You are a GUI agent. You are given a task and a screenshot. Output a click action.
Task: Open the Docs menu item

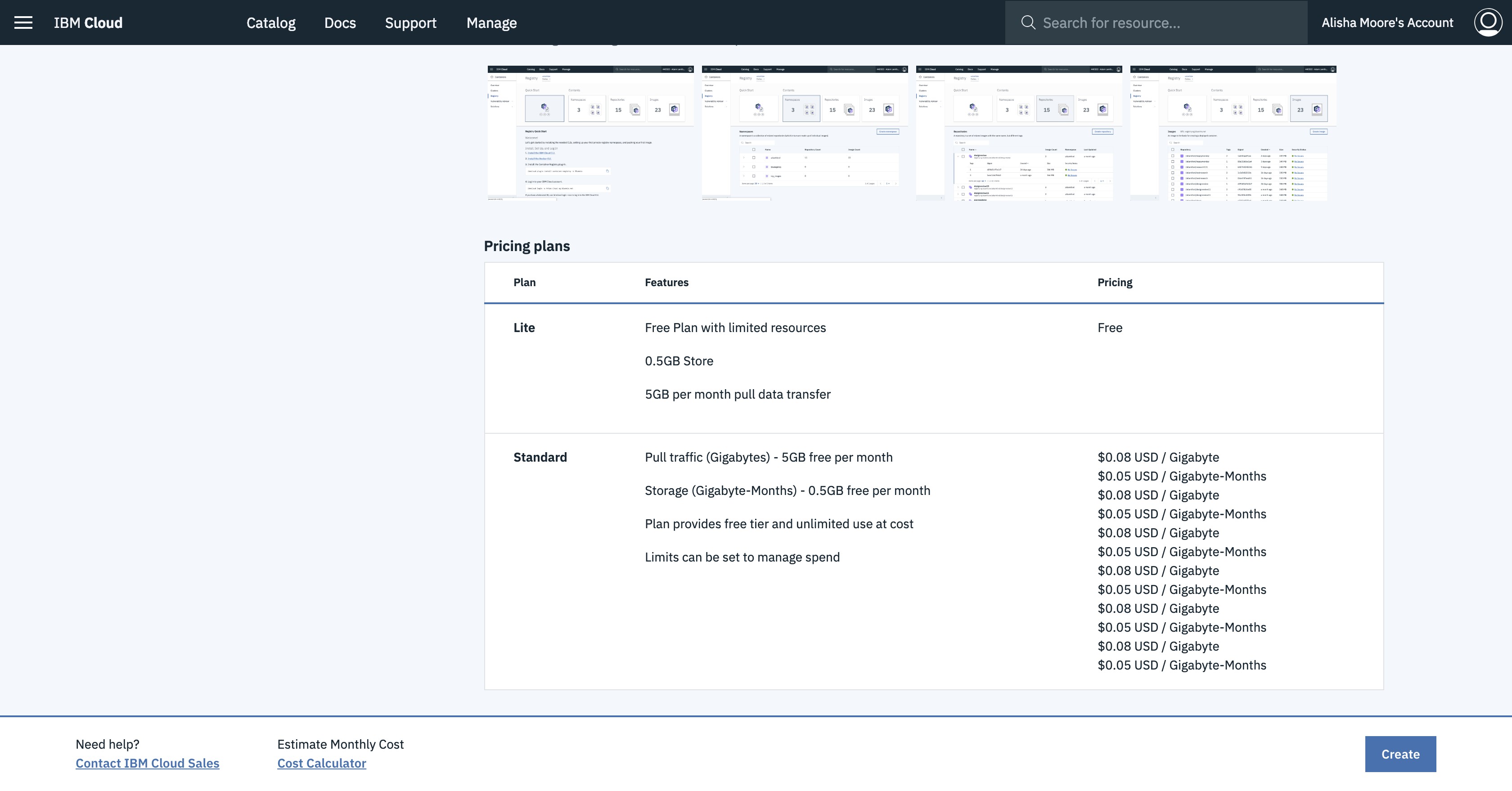tap(340, 23)
